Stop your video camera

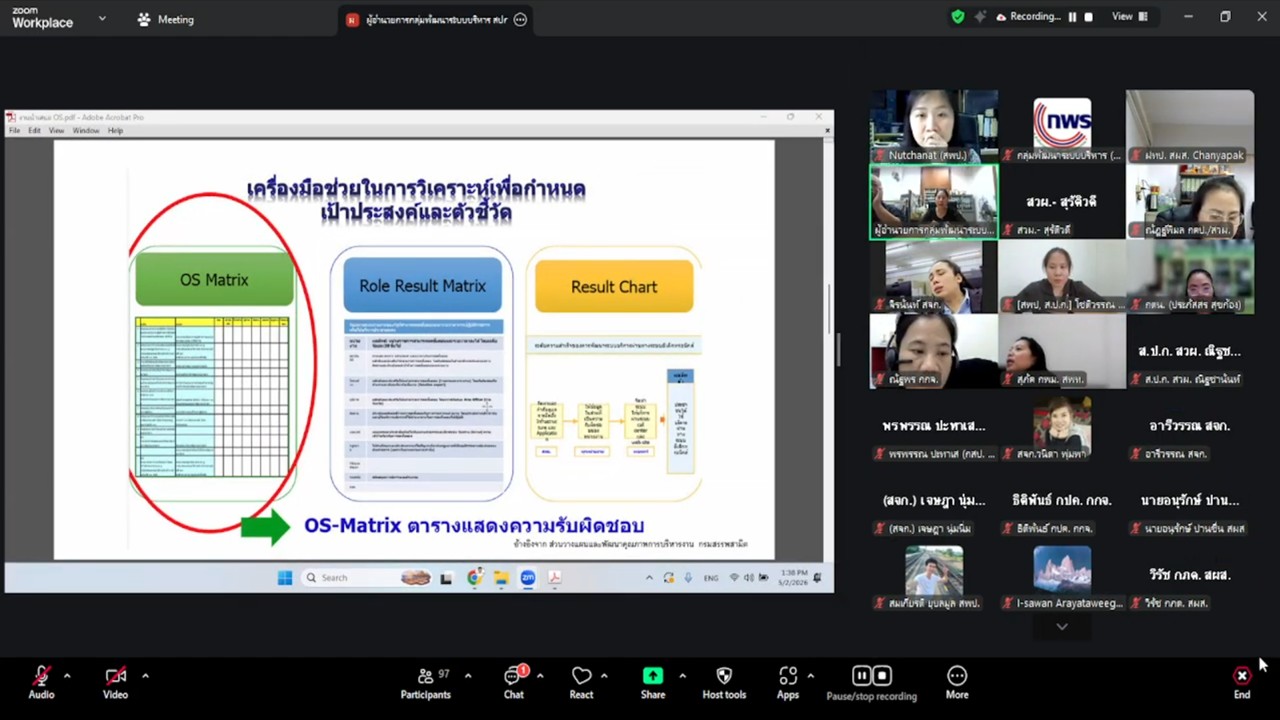pos(114,677)
